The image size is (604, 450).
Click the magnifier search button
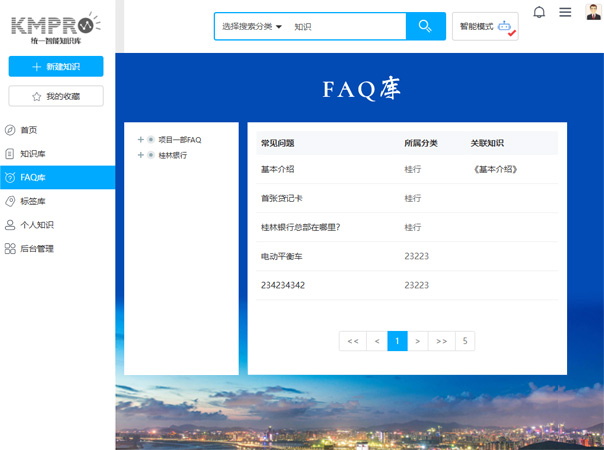pos(425,26)
